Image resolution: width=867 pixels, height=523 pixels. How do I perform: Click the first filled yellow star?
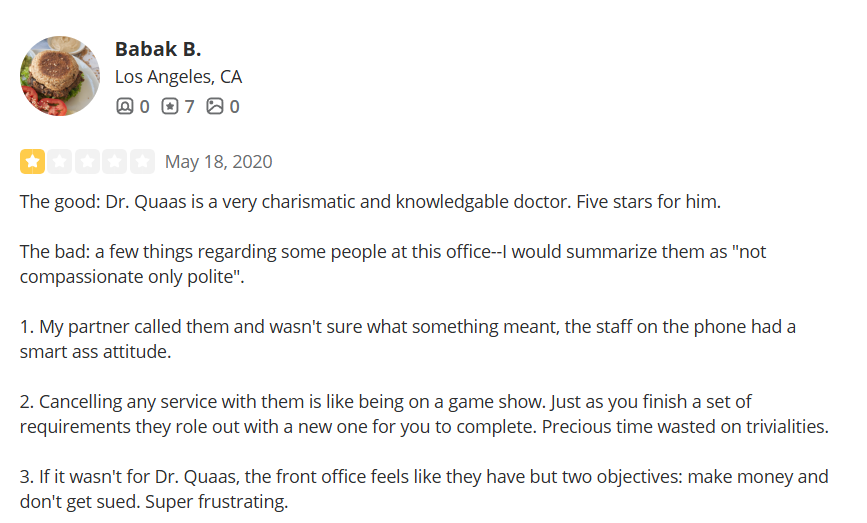click(x=32, y=161)
